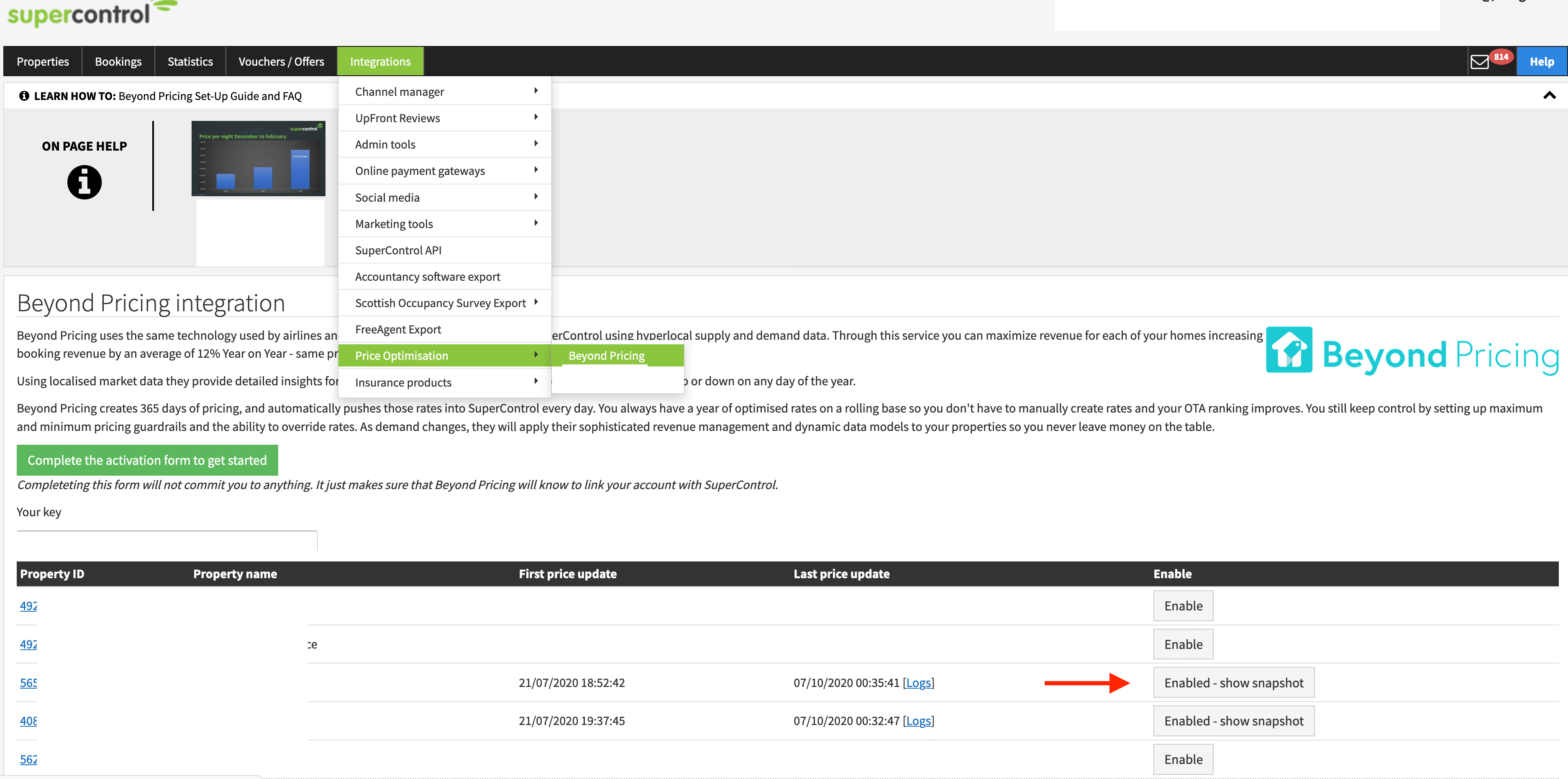Image resolution: width=1568 pixels, height=779 pixels.
Task: Expand Online payment gateways submenu
Action: click(x=445, y=171)
